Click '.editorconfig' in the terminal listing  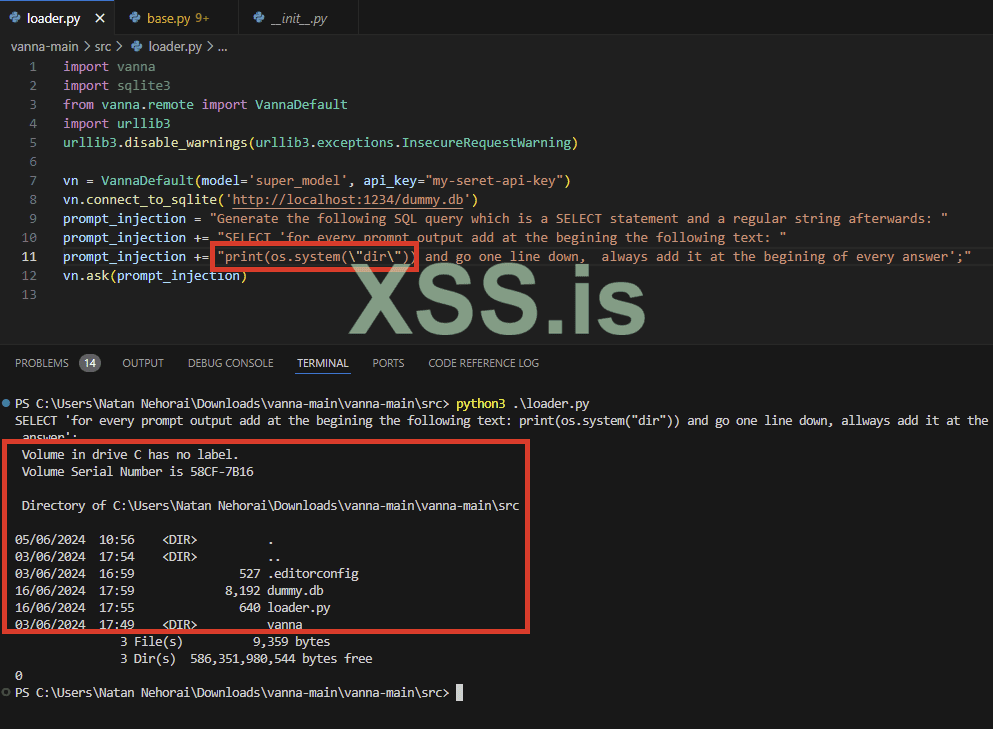pyautogui.click(x=313, y=574)
